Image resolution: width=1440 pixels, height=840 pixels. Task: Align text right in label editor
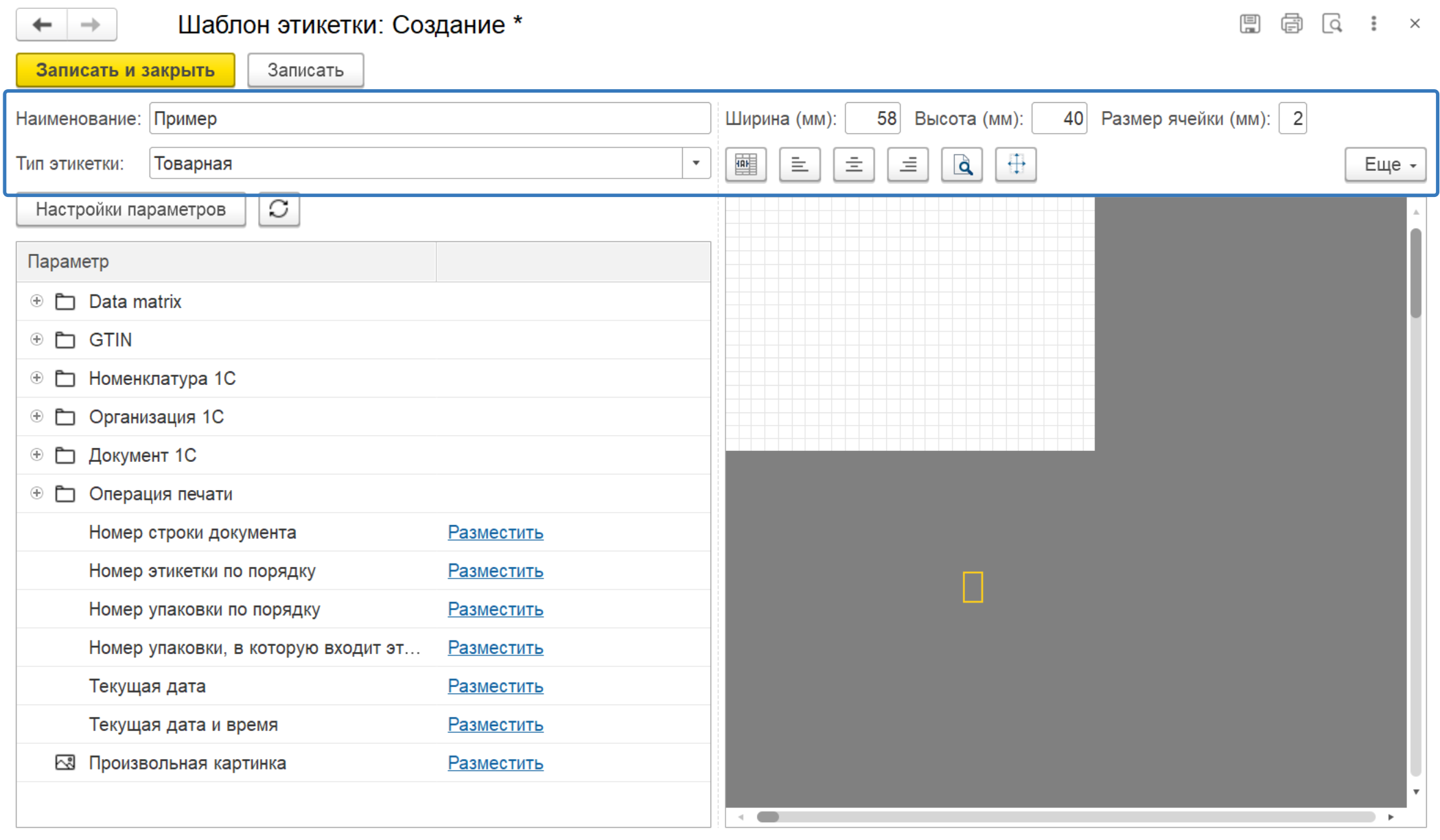pos(908,165)
